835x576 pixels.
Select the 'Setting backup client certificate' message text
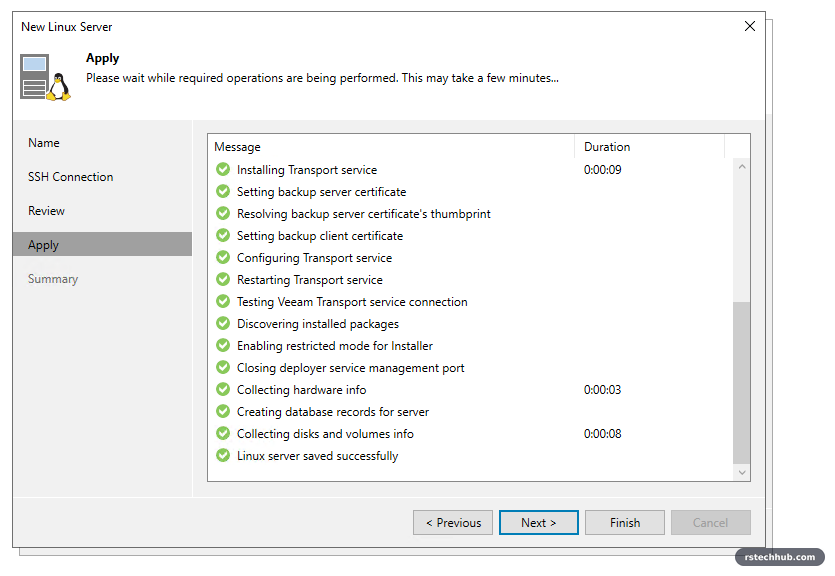(x=320, y=236)
